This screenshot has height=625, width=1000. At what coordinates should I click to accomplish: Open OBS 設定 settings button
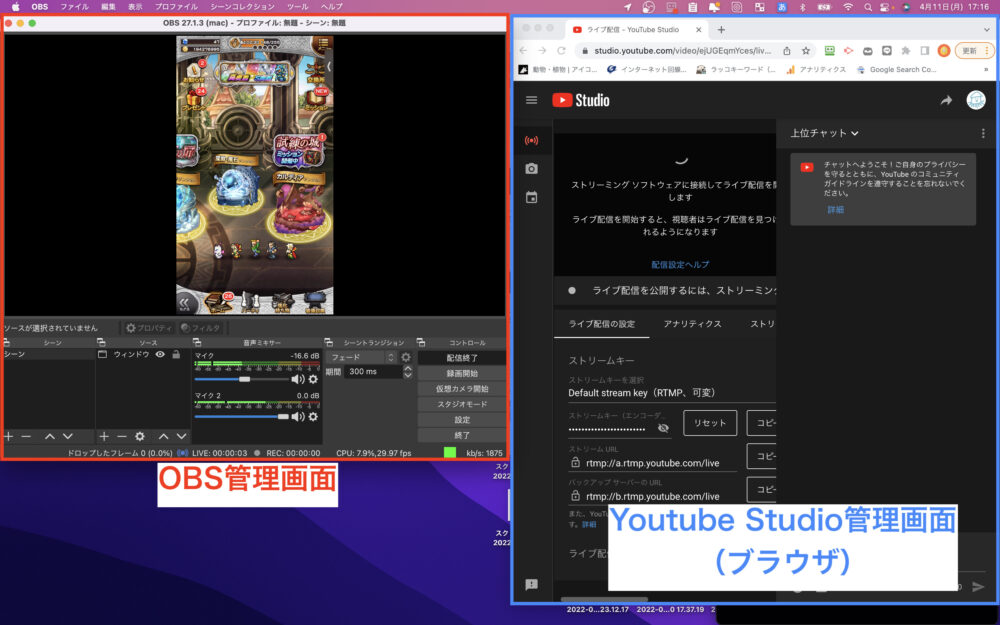[x=462, y=420]
